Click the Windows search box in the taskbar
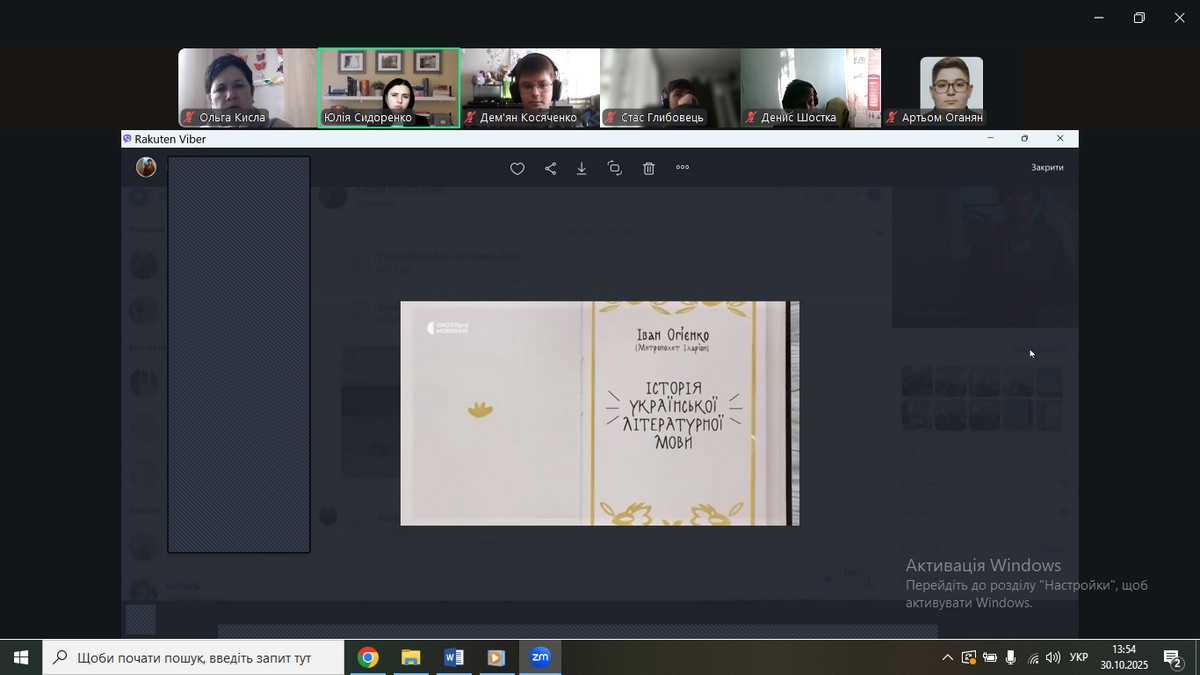This screenshot has height=675, width=1200. coord(193,658)
